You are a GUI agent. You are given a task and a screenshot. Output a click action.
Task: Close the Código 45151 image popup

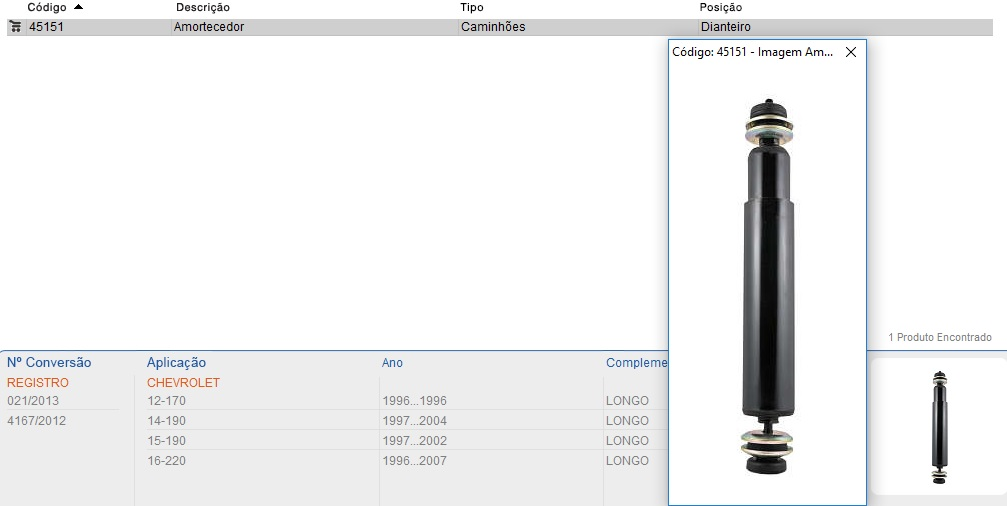pos(851,53)
